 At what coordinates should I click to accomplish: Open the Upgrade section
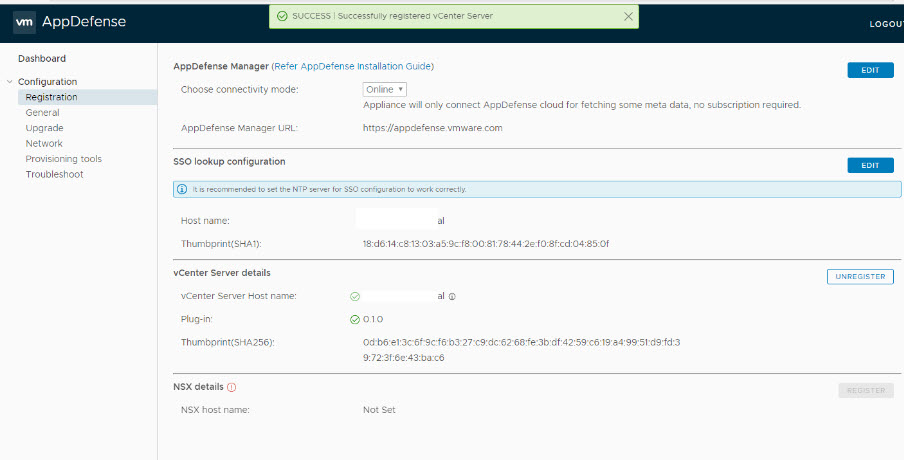[x=44, y=128]
